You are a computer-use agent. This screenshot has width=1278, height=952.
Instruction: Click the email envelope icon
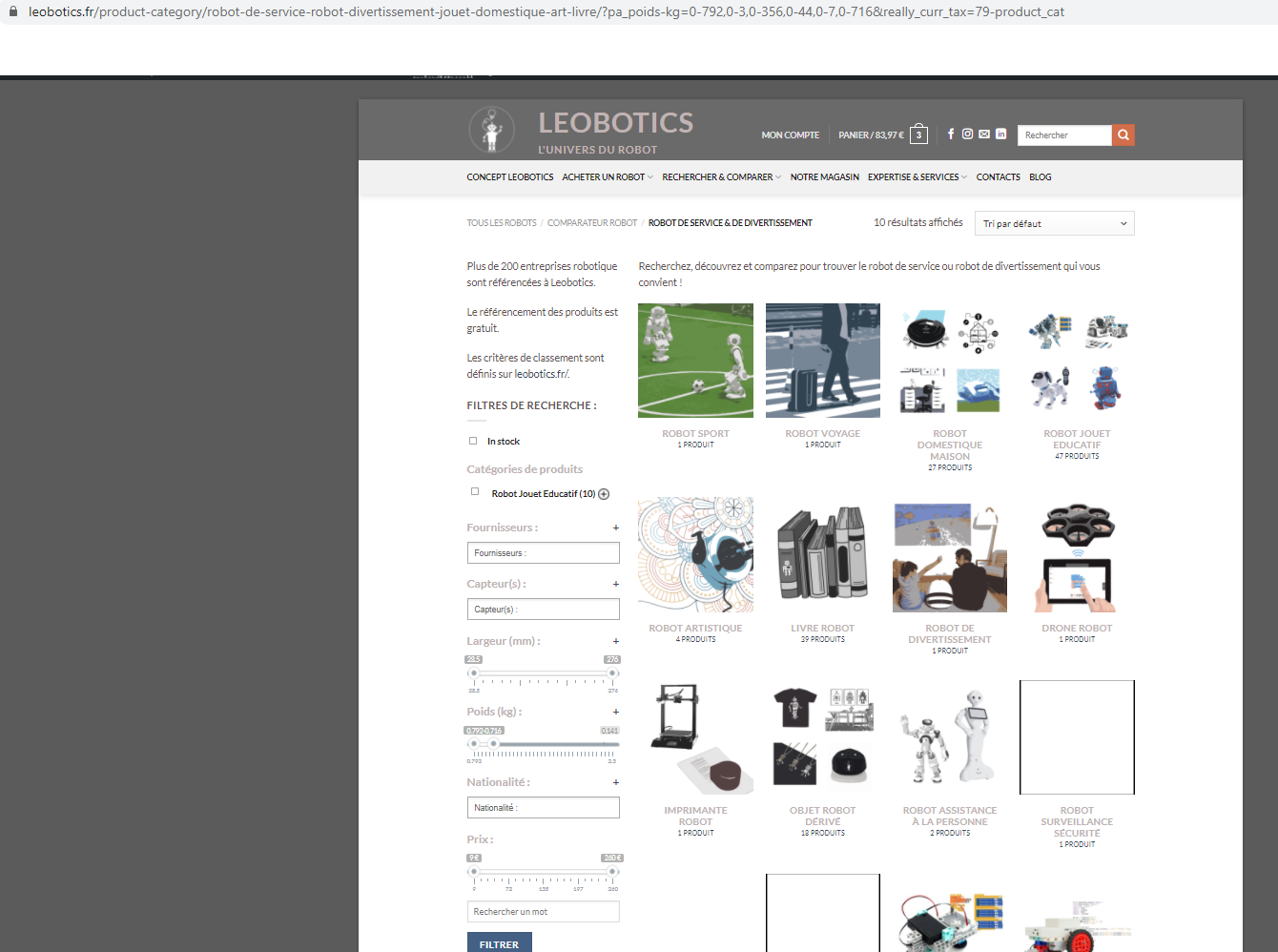[x=984, y=135]
